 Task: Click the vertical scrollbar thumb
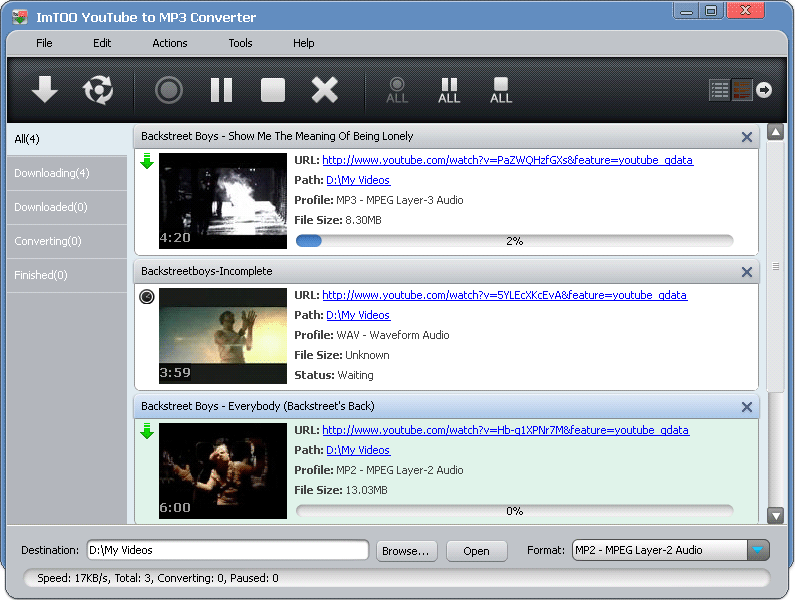(x=775, y=267)
